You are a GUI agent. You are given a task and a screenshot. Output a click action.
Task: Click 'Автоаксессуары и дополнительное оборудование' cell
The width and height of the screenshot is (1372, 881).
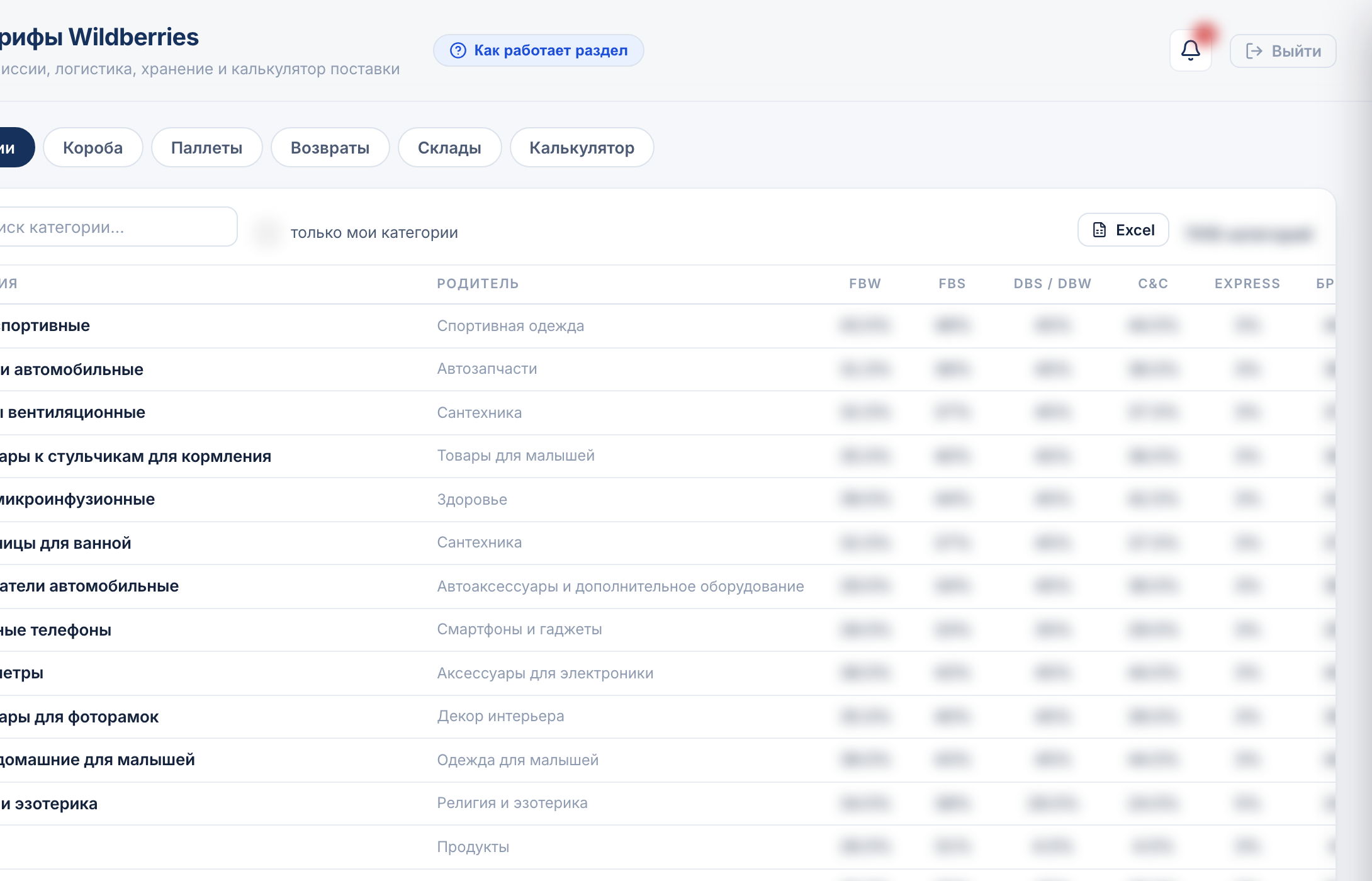point(621,586)
